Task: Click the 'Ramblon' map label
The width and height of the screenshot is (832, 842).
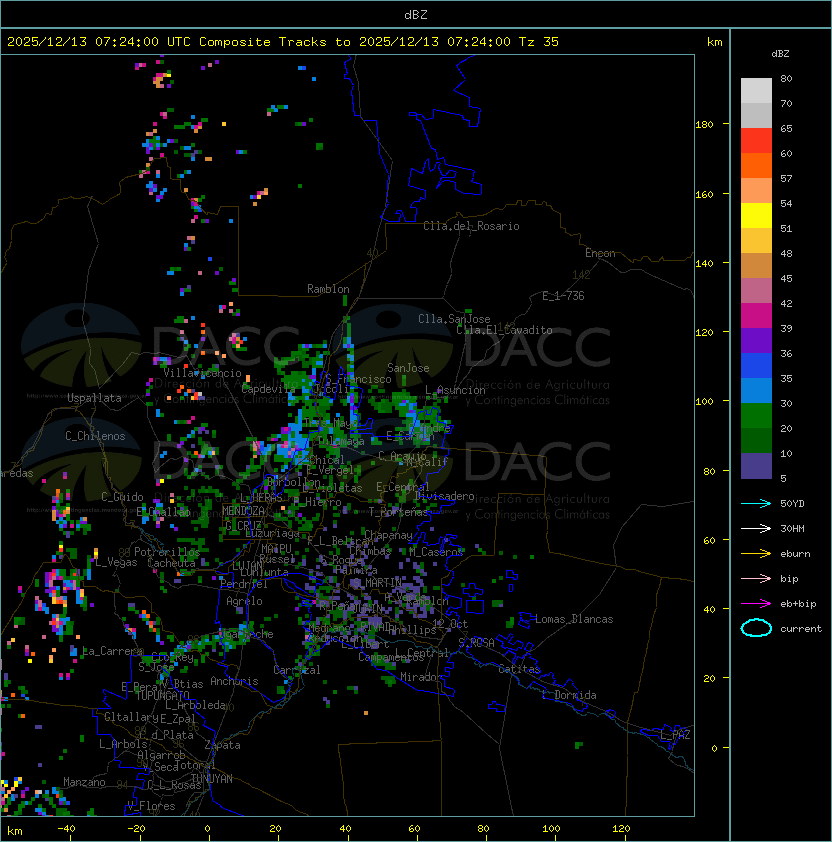Action: pyautogui.click(x=328, y=289)
